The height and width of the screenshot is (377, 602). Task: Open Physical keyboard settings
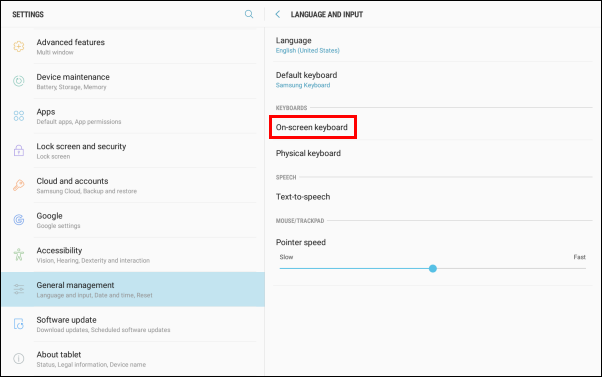(x=434, y=153)
